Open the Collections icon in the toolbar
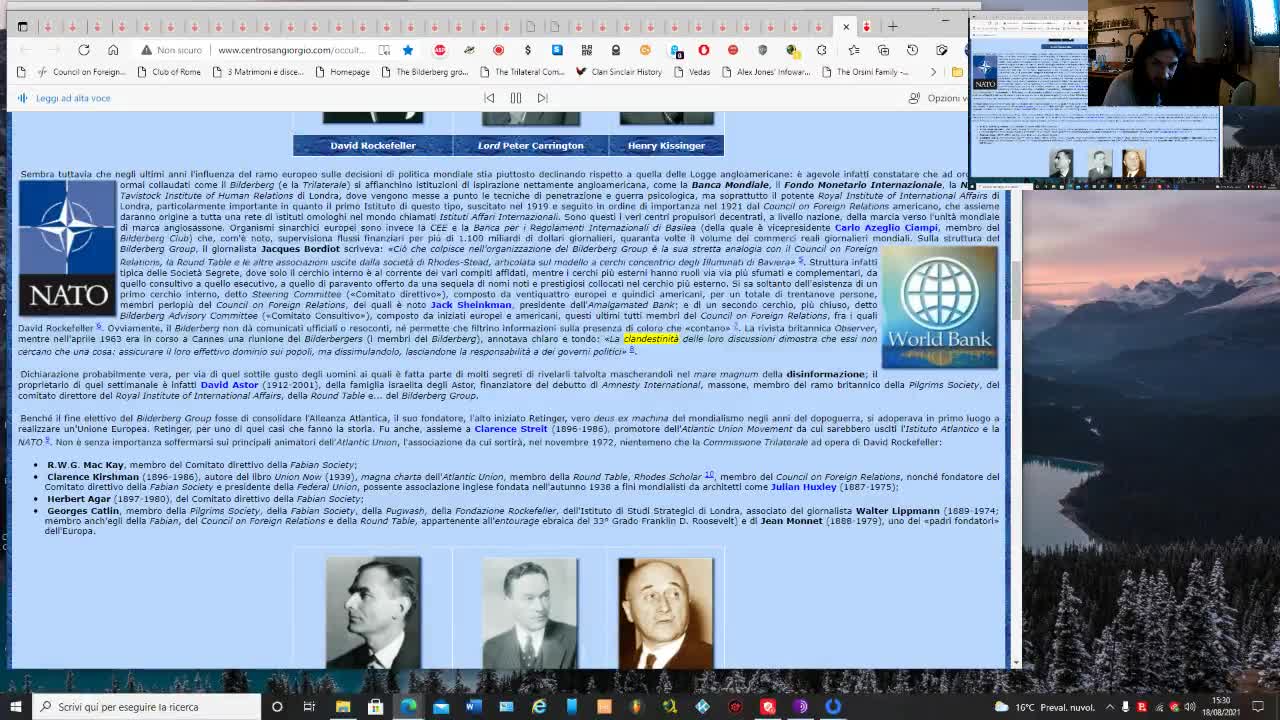The height and width of the screenshot is (720, 1280). 883,50
